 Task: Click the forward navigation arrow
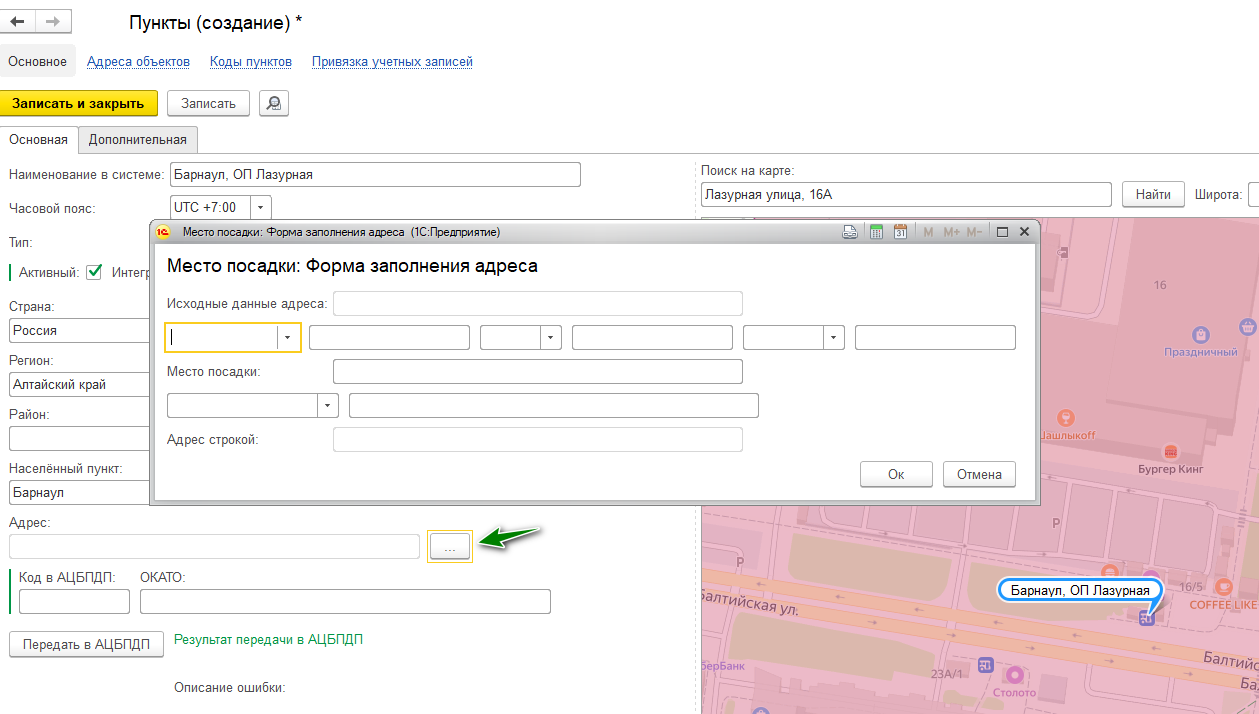click(x=53, y=21)
